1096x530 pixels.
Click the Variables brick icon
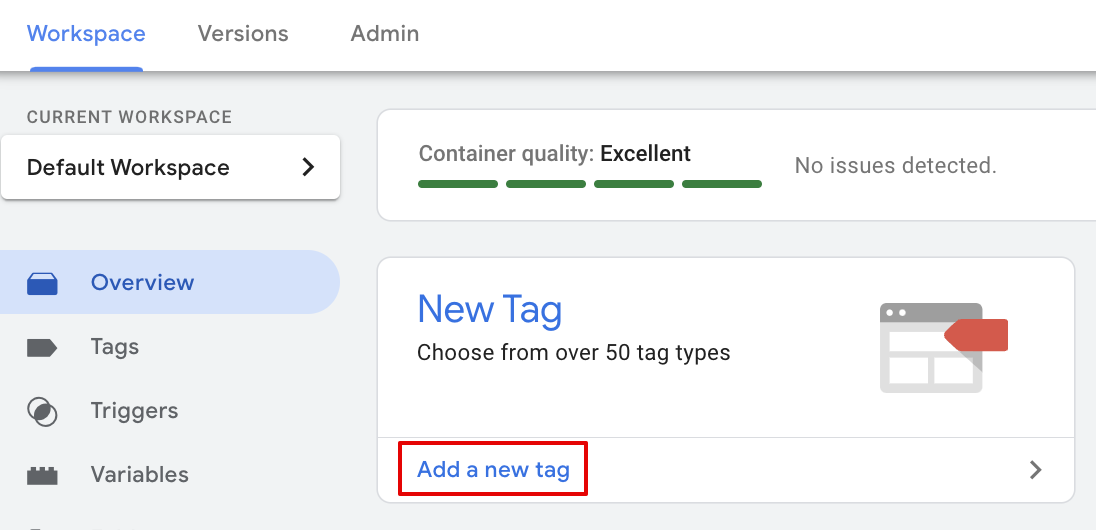coord(42,476)
